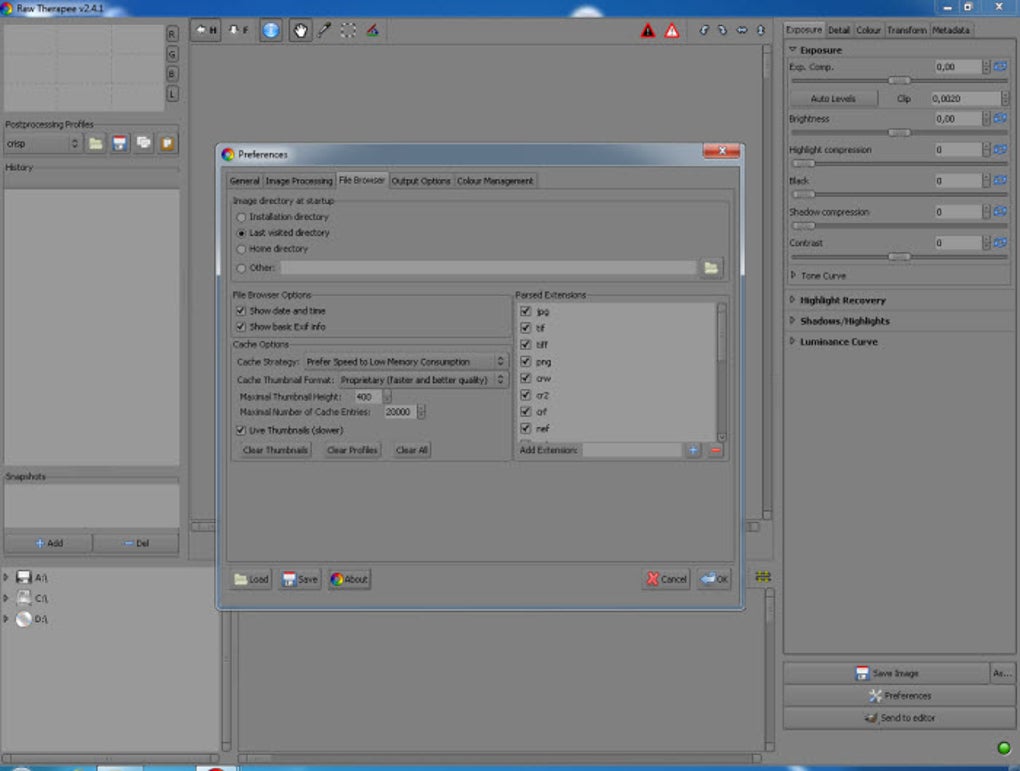Click OK to confirm preferences
Viewport: 1020px width, 771px height.
[714, 579]
